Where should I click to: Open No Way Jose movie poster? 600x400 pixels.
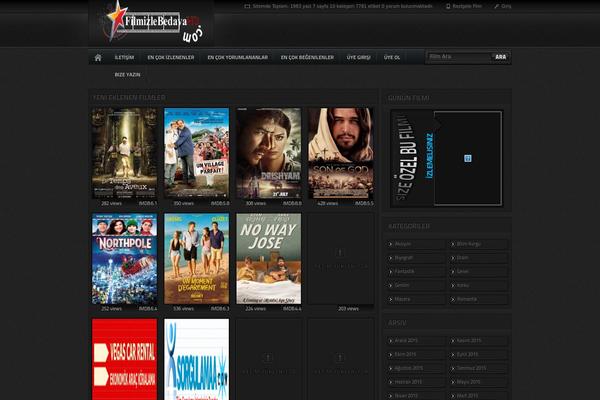tap(269, 259)
